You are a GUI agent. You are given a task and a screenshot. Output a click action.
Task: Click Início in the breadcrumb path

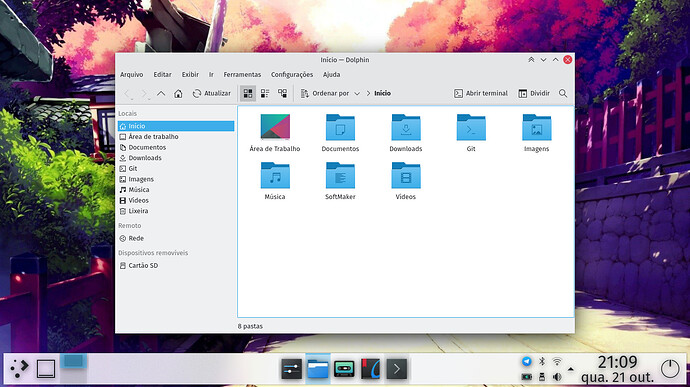tap(382, 93)
